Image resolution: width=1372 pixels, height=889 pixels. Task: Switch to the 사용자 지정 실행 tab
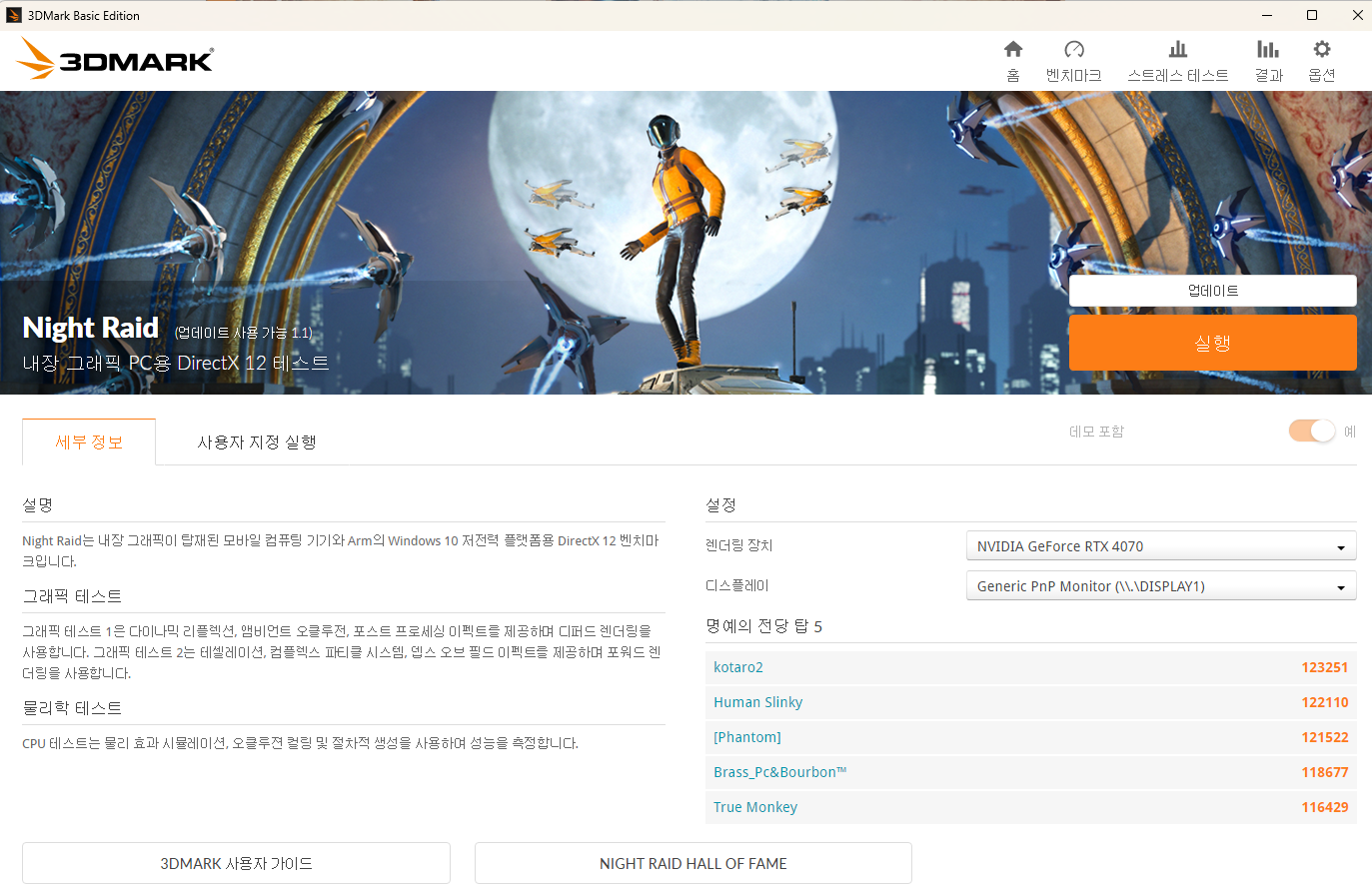[x=257, y=442]
